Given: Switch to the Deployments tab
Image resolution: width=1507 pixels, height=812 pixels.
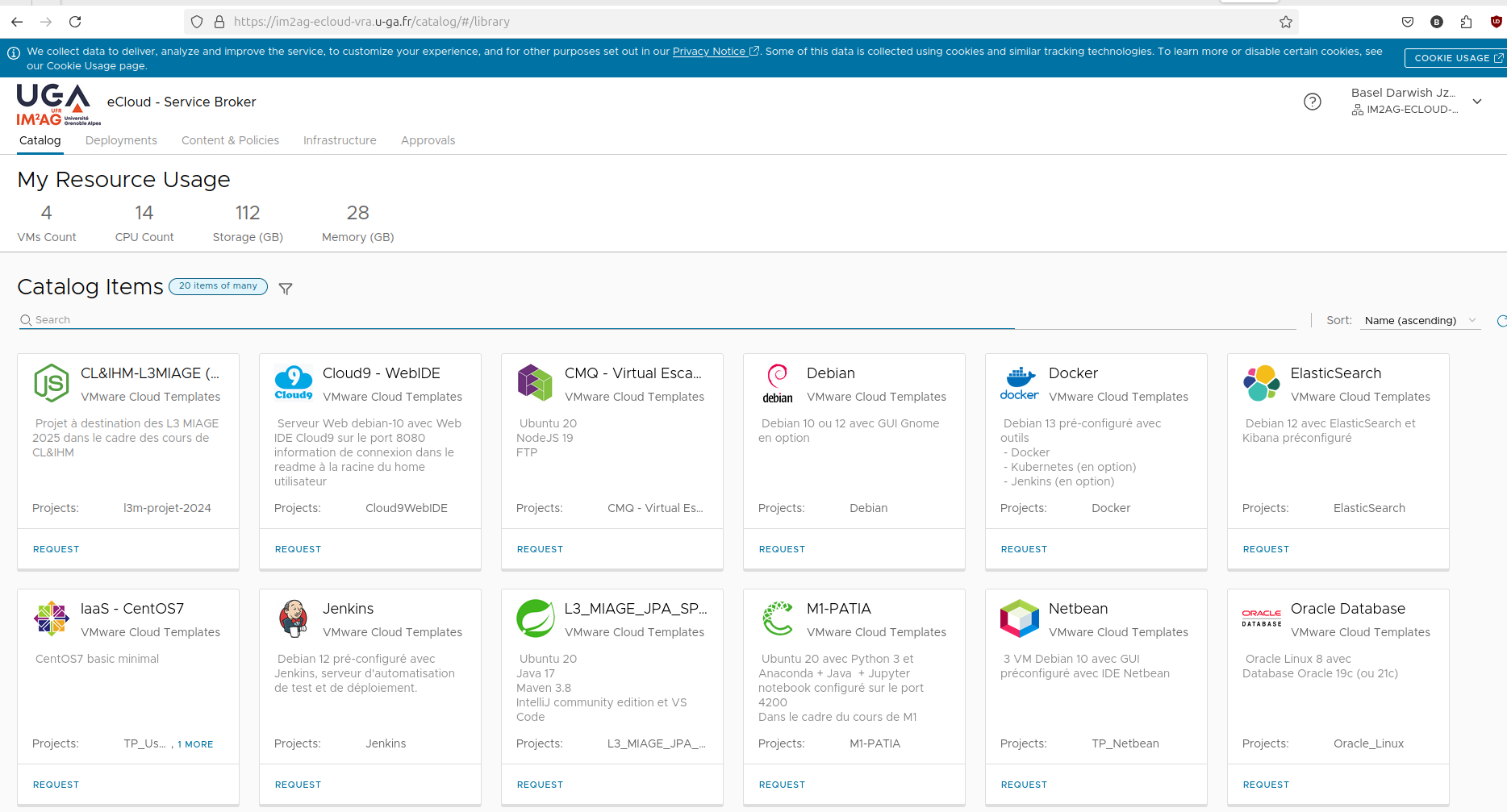Looking at the screenshot, I should coord(121,140).
